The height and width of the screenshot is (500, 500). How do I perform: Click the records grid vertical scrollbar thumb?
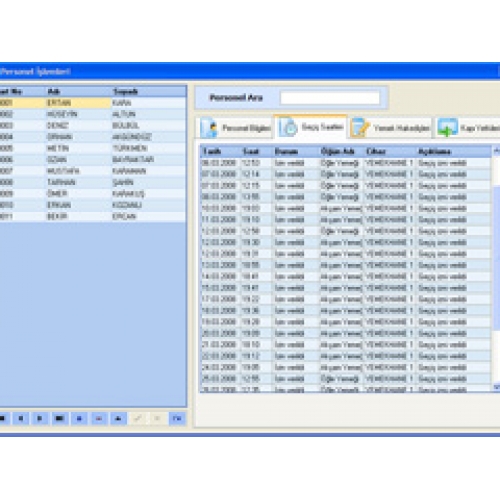(x=496, y=257)
